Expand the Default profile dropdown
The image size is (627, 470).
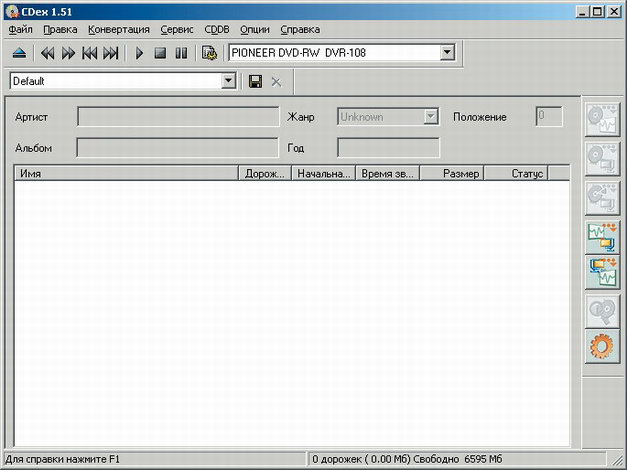click(x=227, y=81)
